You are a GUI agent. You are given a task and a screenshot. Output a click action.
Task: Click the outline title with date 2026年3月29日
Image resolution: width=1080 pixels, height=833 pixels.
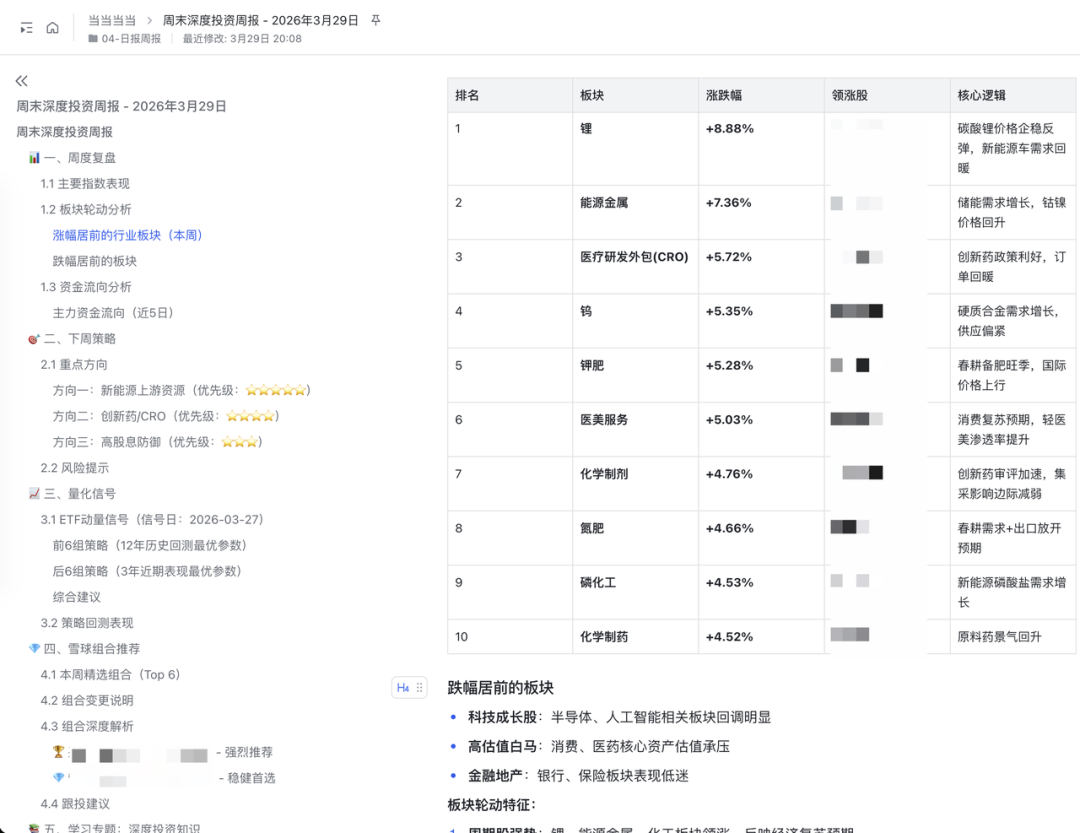point(121,106)
